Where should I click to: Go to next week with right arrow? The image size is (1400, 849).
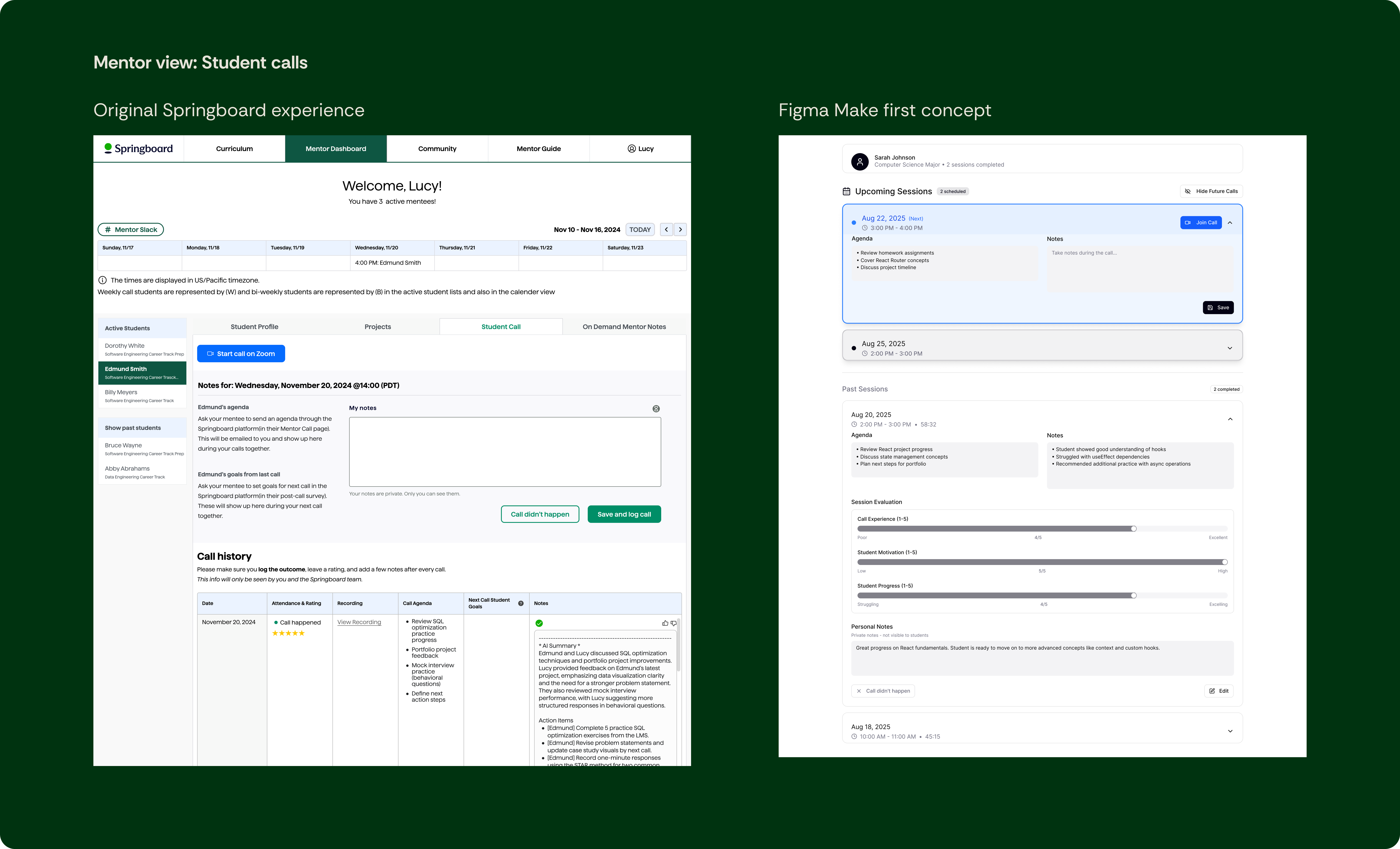click(x=680, y=229)
